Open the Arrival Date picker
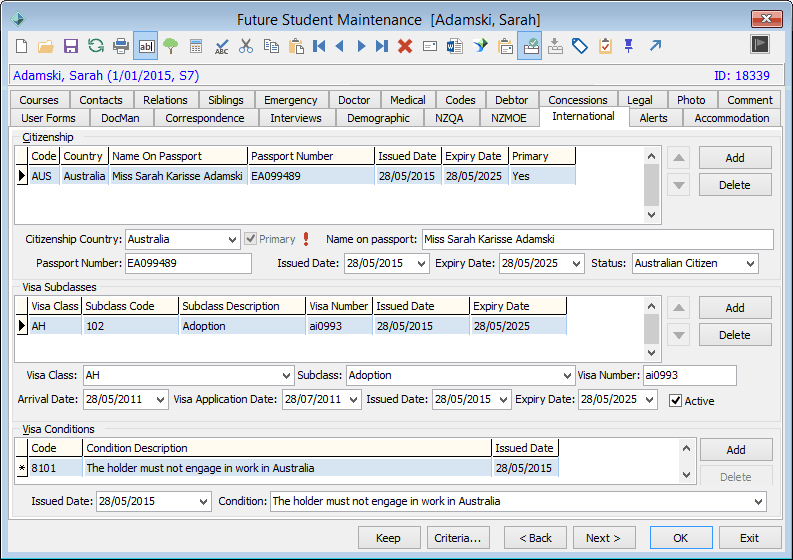This screenshot has width=793, height=560. [x=160, y=399]
